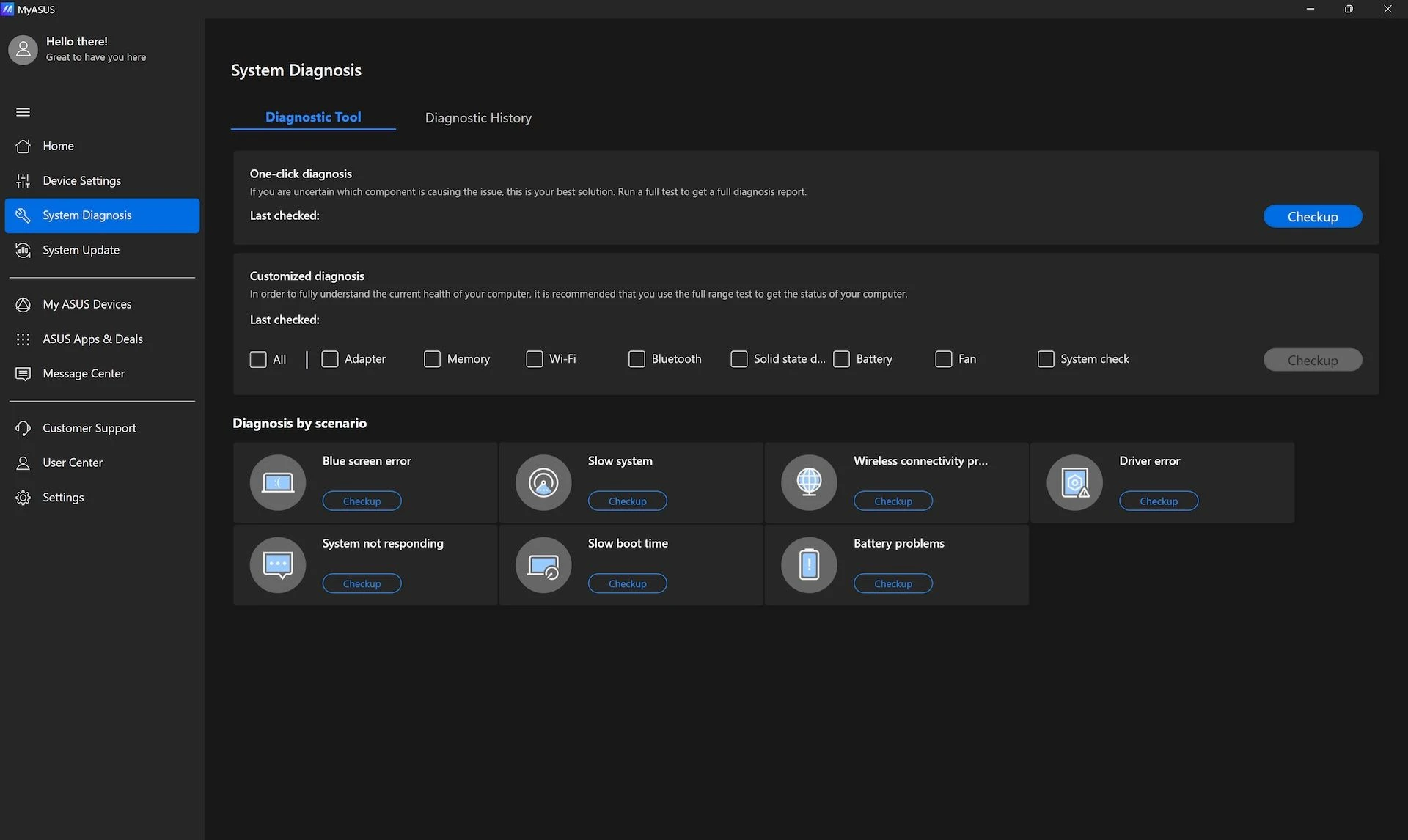Image resolution: width=1408 pixels, height=840 pixels.
Task: Click the Home house icon
Action: click(x=23, y=146)
